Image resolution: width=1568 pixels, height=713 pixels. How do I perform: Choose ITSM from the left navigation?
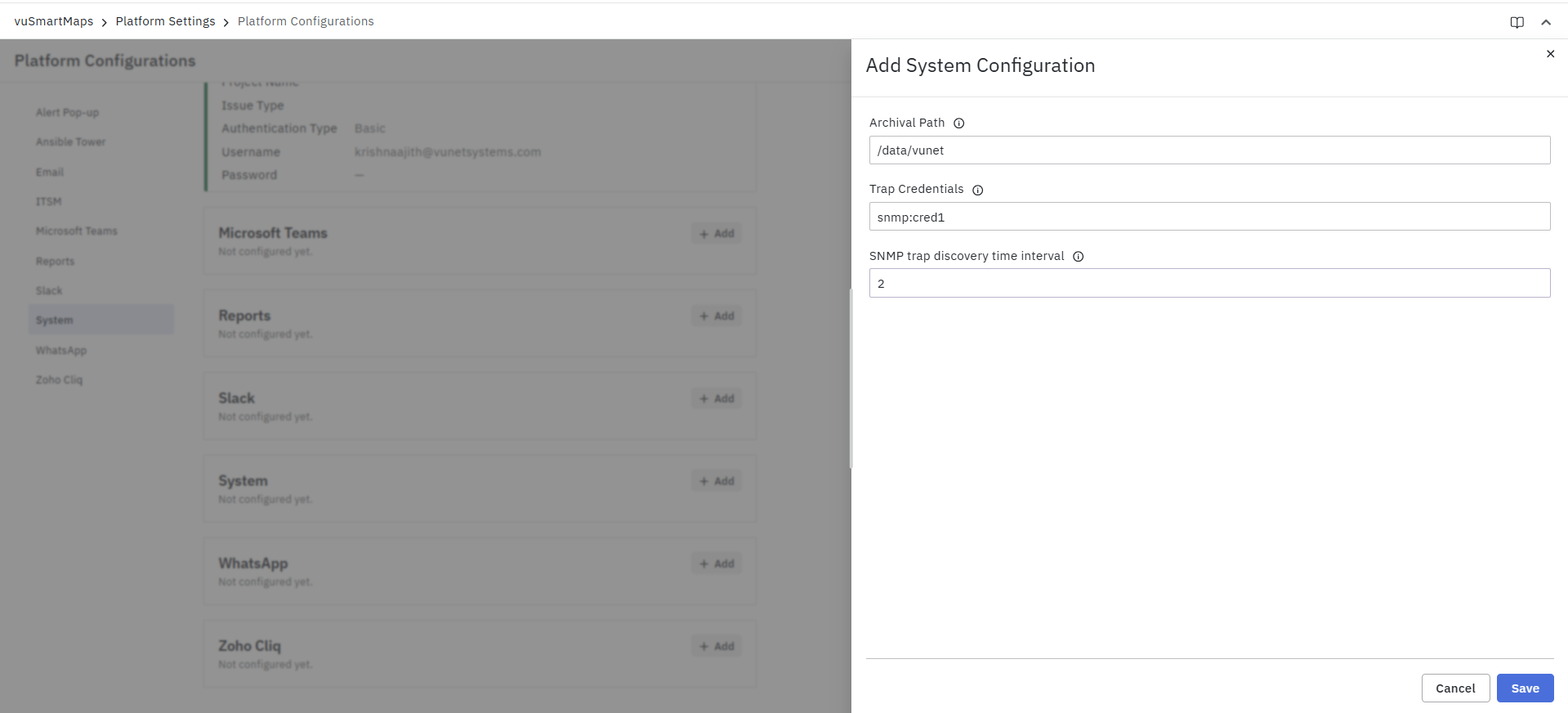click(x=48, y=202)
